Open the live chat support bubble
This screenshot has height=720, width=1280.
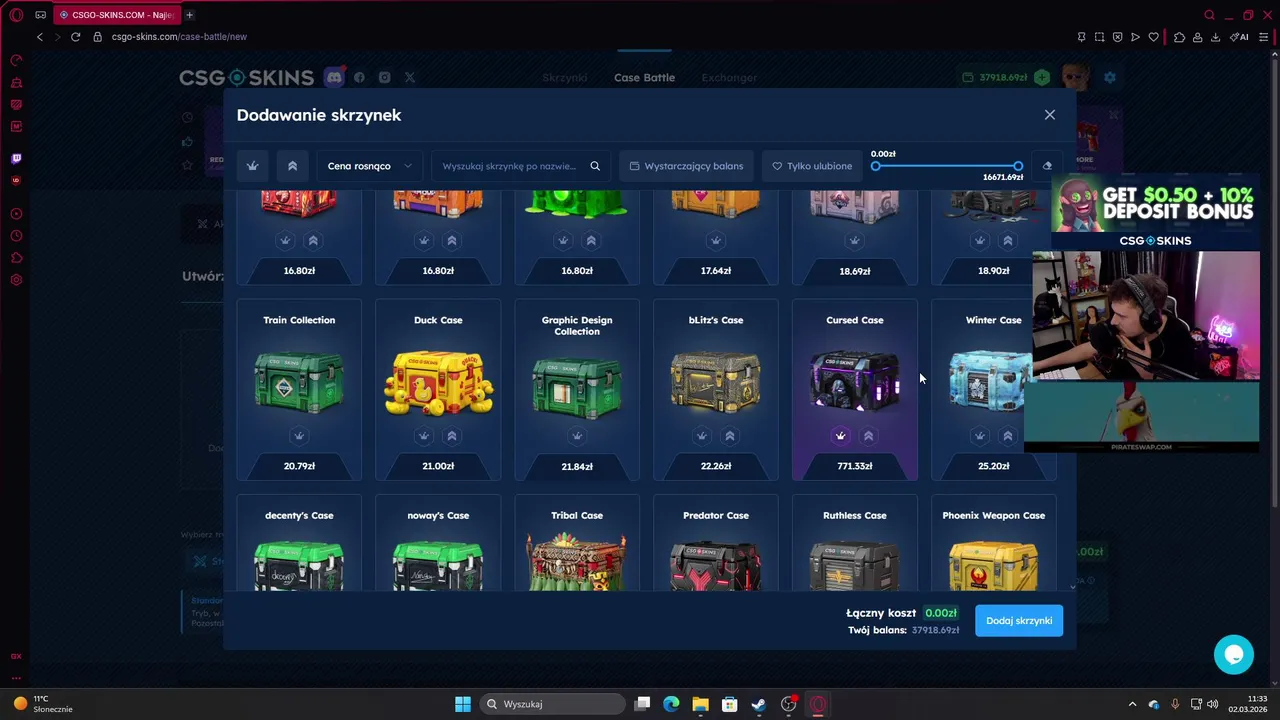(x=1234, y=654)
